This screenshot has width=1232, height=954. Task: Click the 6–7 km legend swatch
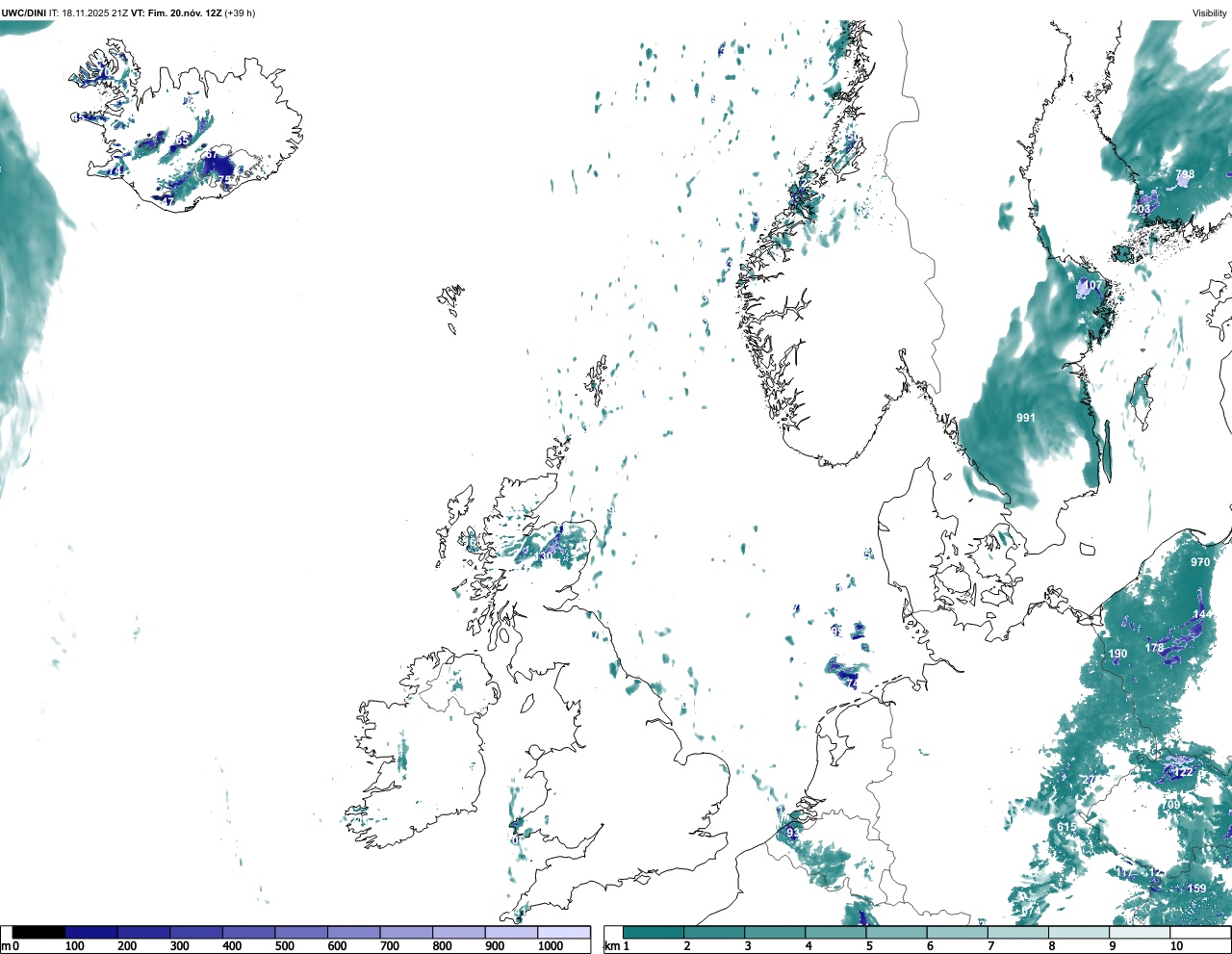(x=958, y=933)
